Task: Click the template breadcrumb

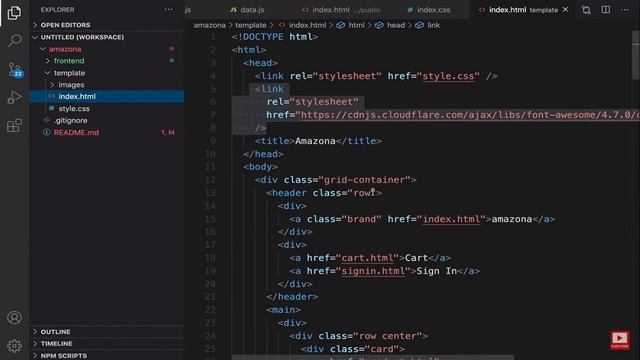Action: (x=251, y=25)
